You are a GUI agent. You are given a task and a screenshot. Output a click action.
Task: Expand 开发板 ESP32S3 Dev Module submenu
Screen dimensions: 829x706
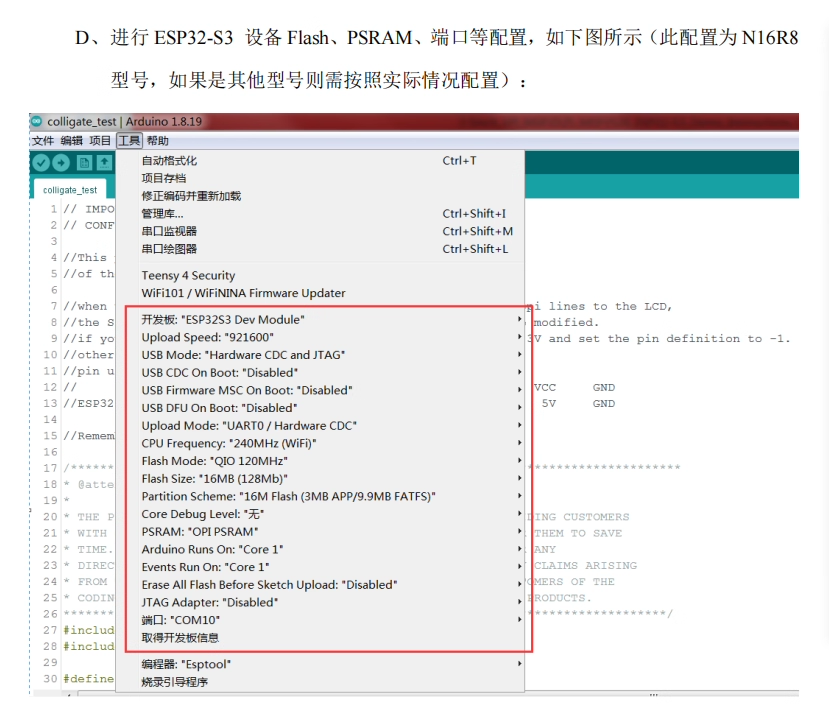(x=320, y=319)
